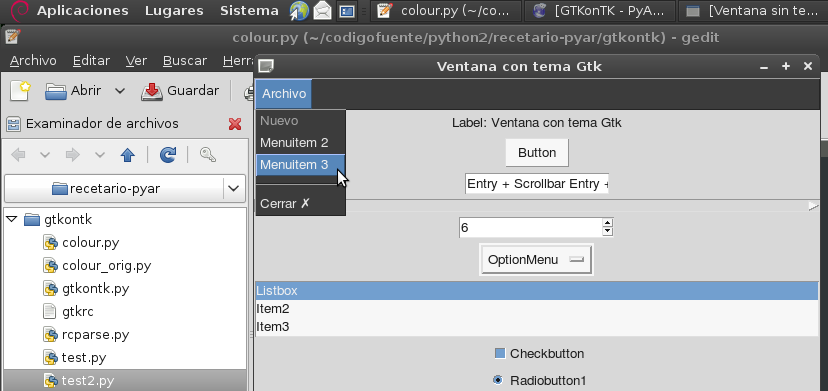Screen dimensions: 828x391
Task: Go back in the file browser
Action: (x=18, y=155)
